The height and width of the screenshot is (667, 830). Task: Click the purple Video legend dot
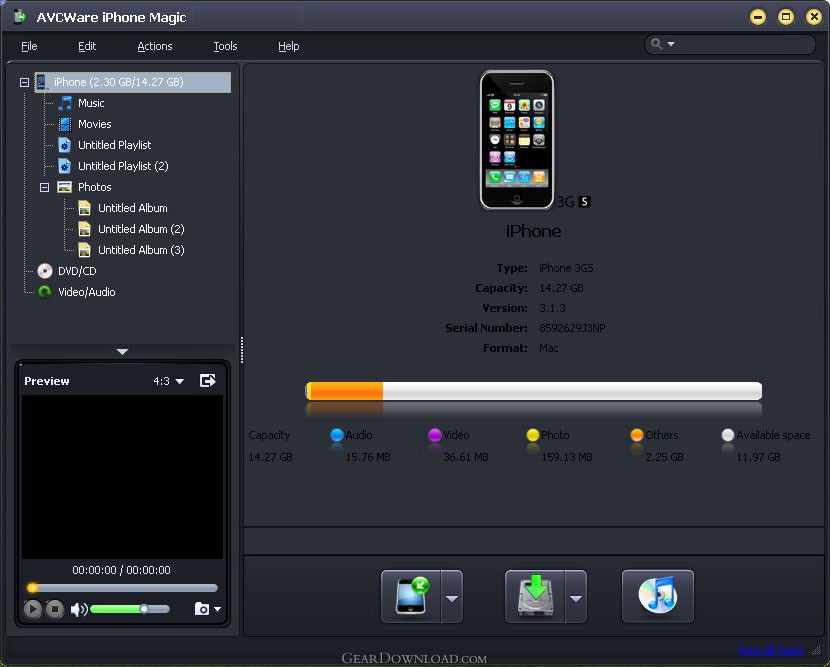435,435
